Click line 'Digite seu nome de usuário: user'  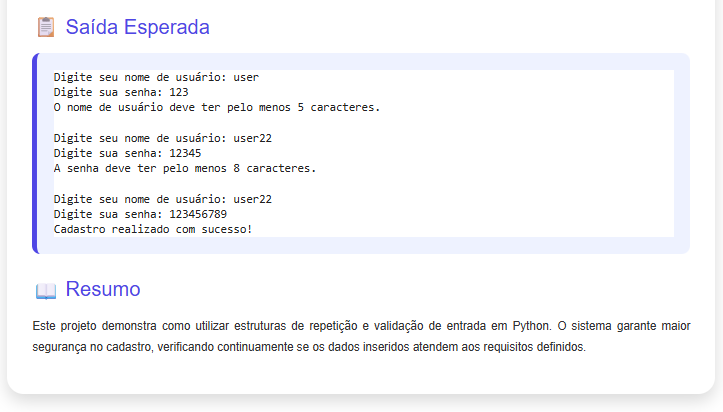(x=156, y=77)
